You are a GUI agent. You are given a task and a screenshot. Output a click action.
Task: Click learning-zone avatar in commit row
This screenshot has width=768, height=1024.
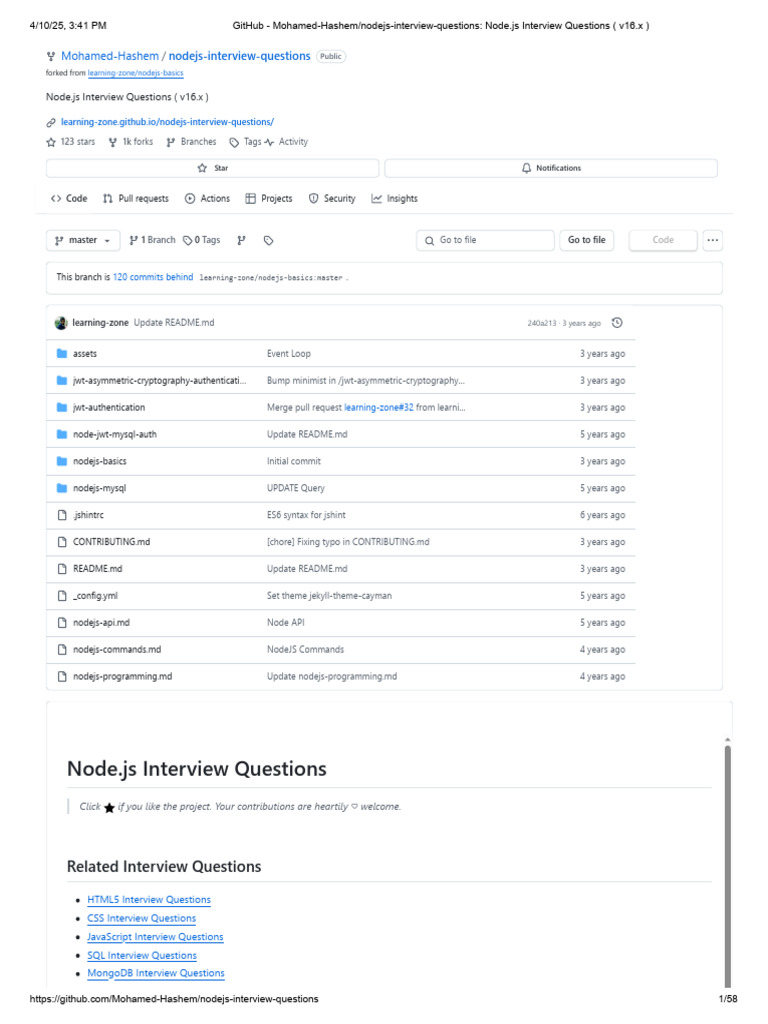pyautogui.click(x=61, y=323)
